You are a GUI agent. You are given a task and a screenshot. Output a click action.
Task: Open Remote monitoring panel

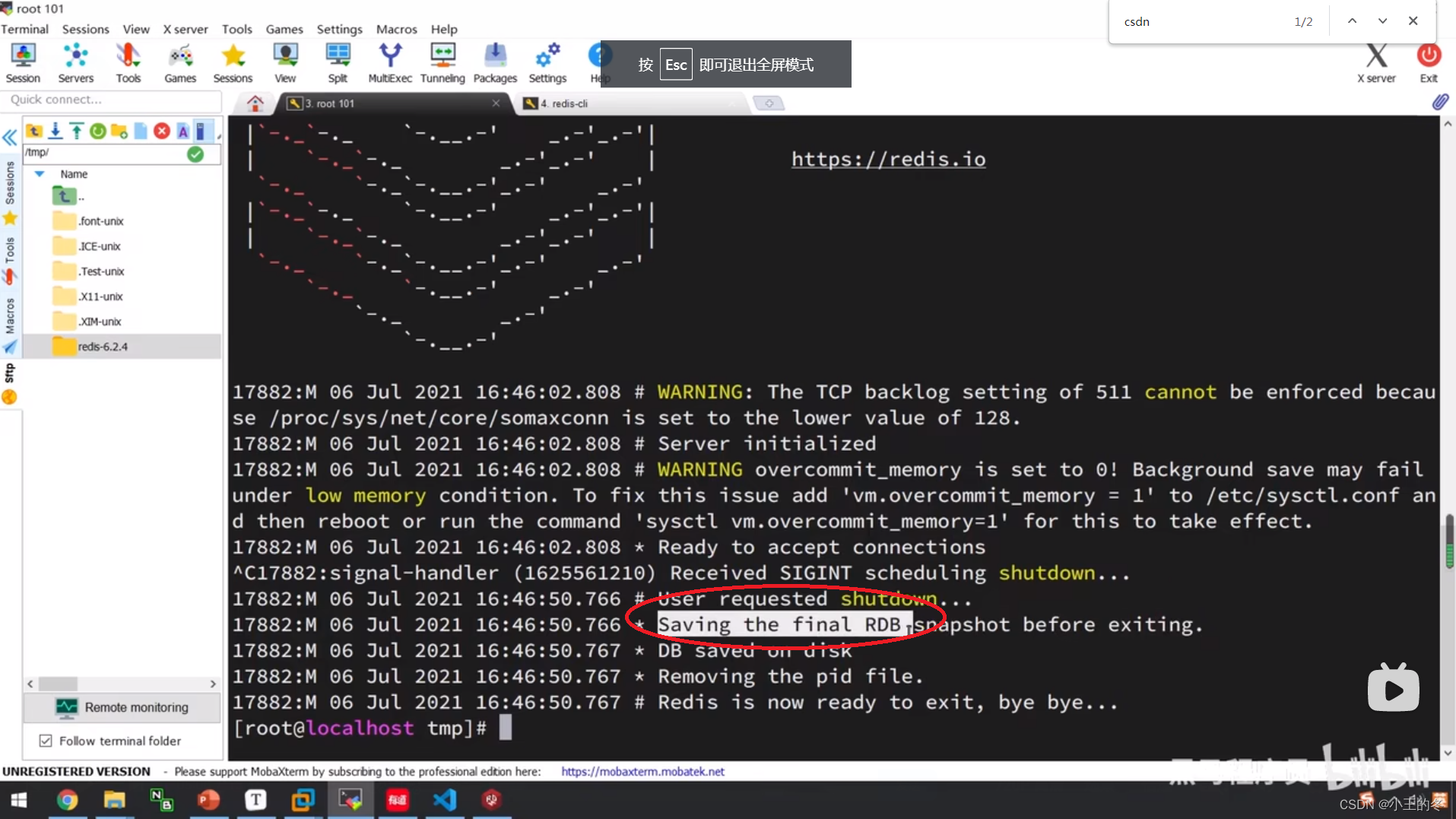click(x=121, y=707)
